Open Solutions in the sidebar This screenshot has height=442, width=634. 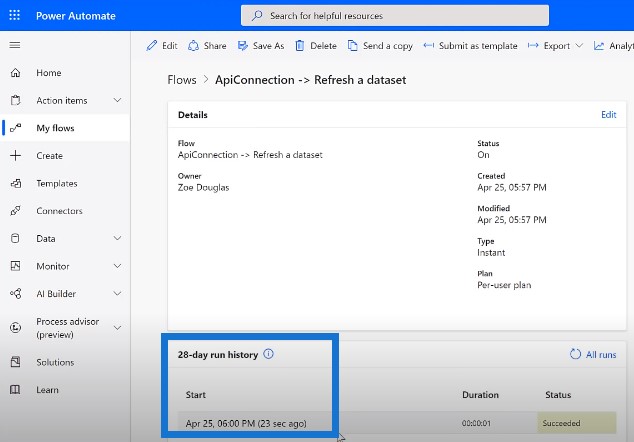66,362
